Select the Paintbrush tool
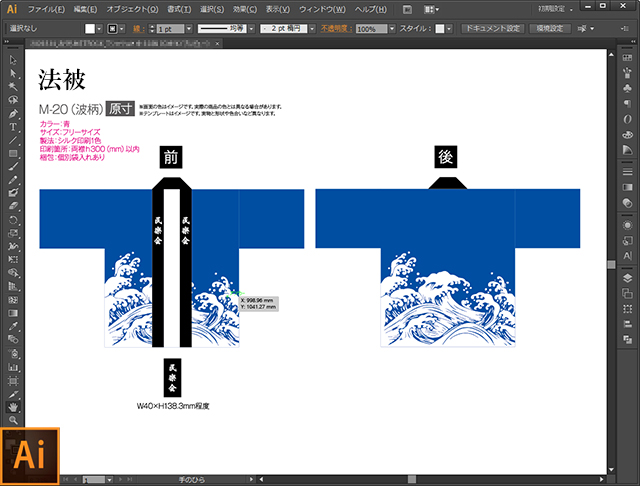Image resolution: width=640 pixels, height=486 pixels. pos(13,166)
